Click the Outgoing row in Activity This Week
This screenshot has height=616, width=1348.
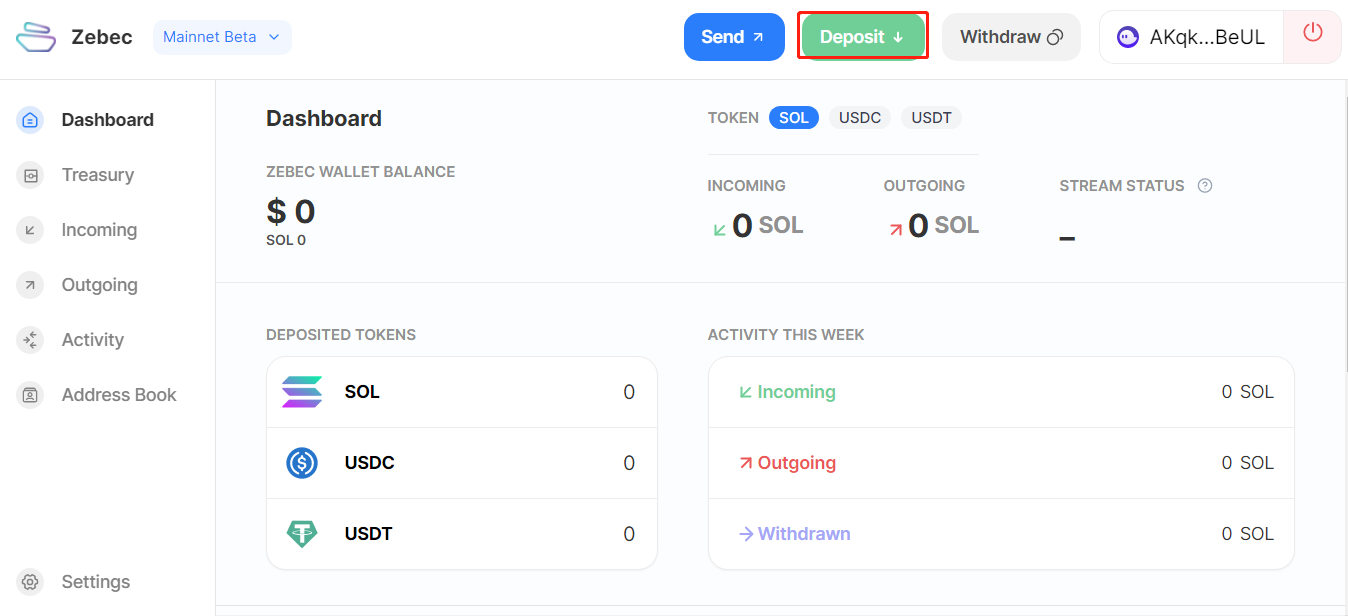1001,463
